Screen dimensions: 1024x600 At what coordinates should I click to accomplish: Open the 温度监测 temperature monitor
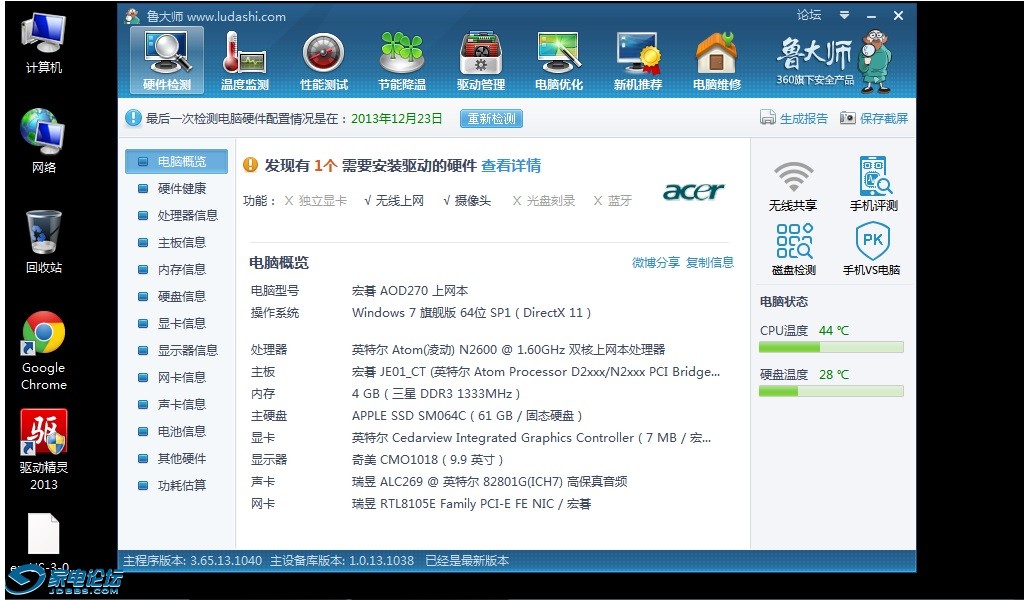[245, 60]
